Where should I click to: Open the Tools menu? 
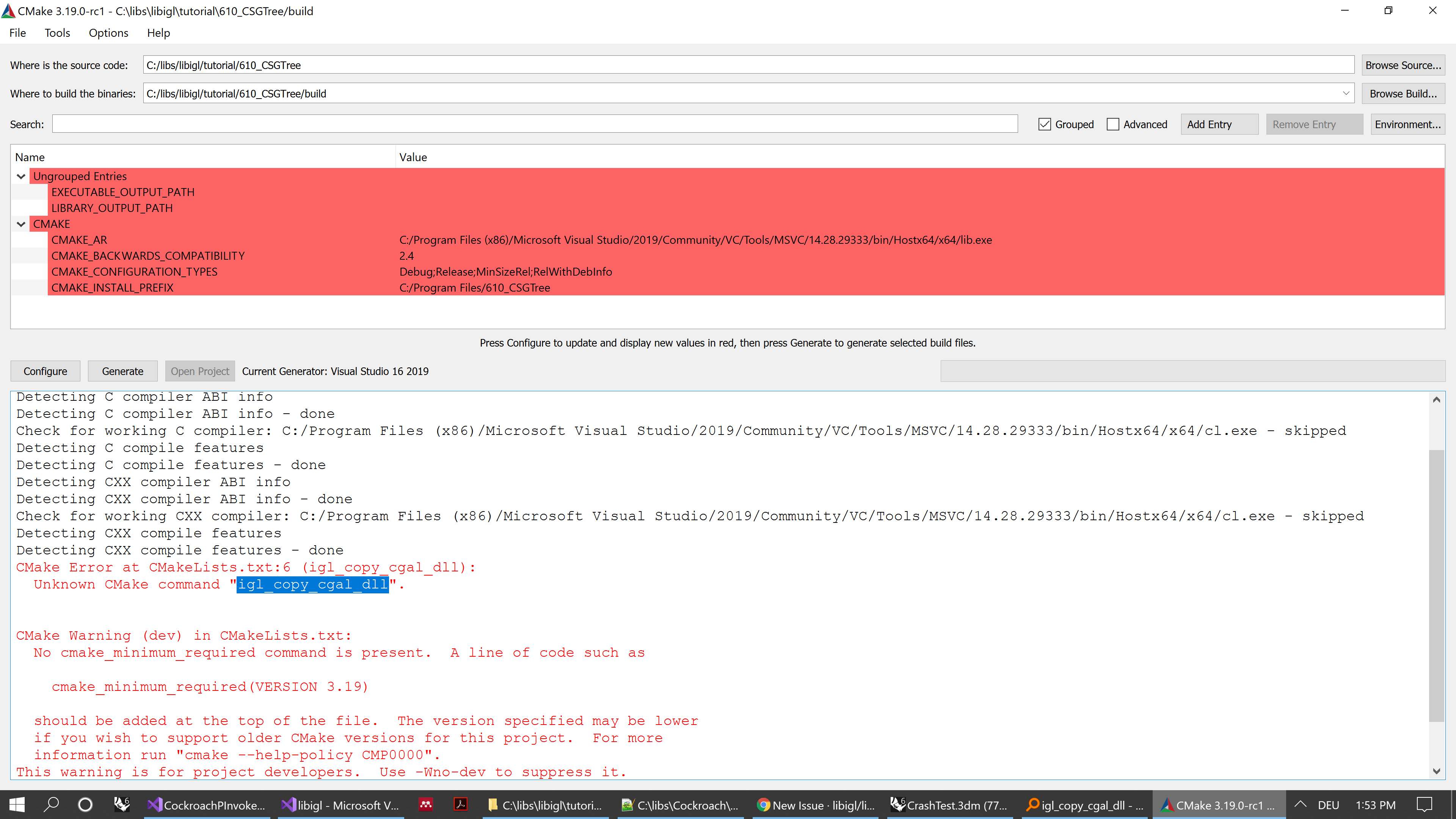click(x=57, y=33)
